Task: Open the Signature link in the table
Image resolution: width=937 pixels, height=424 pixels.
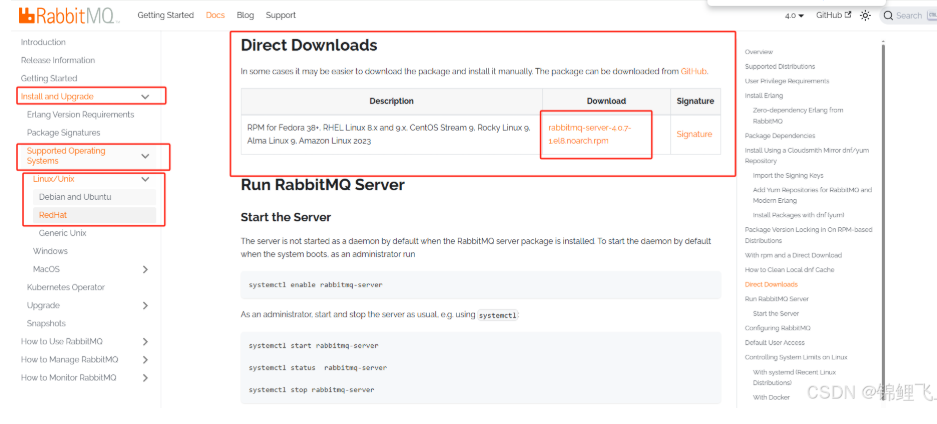Action: [x=694, y=134]
